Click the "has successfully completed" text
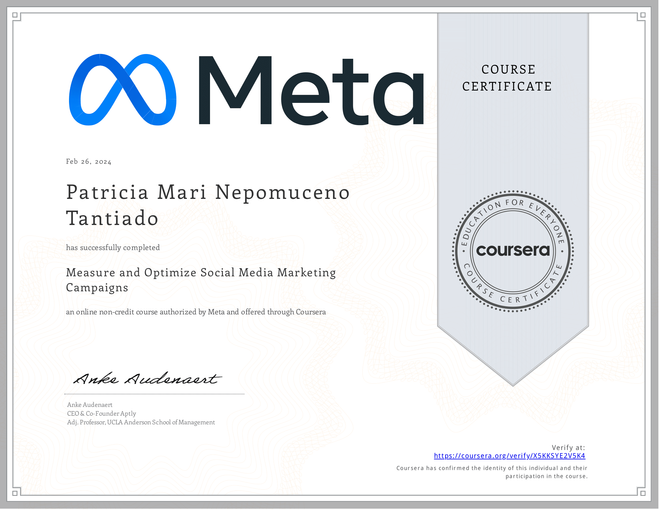Image resolution: width=660 pixels, height=510 pixels. click(x=113, y=247)
